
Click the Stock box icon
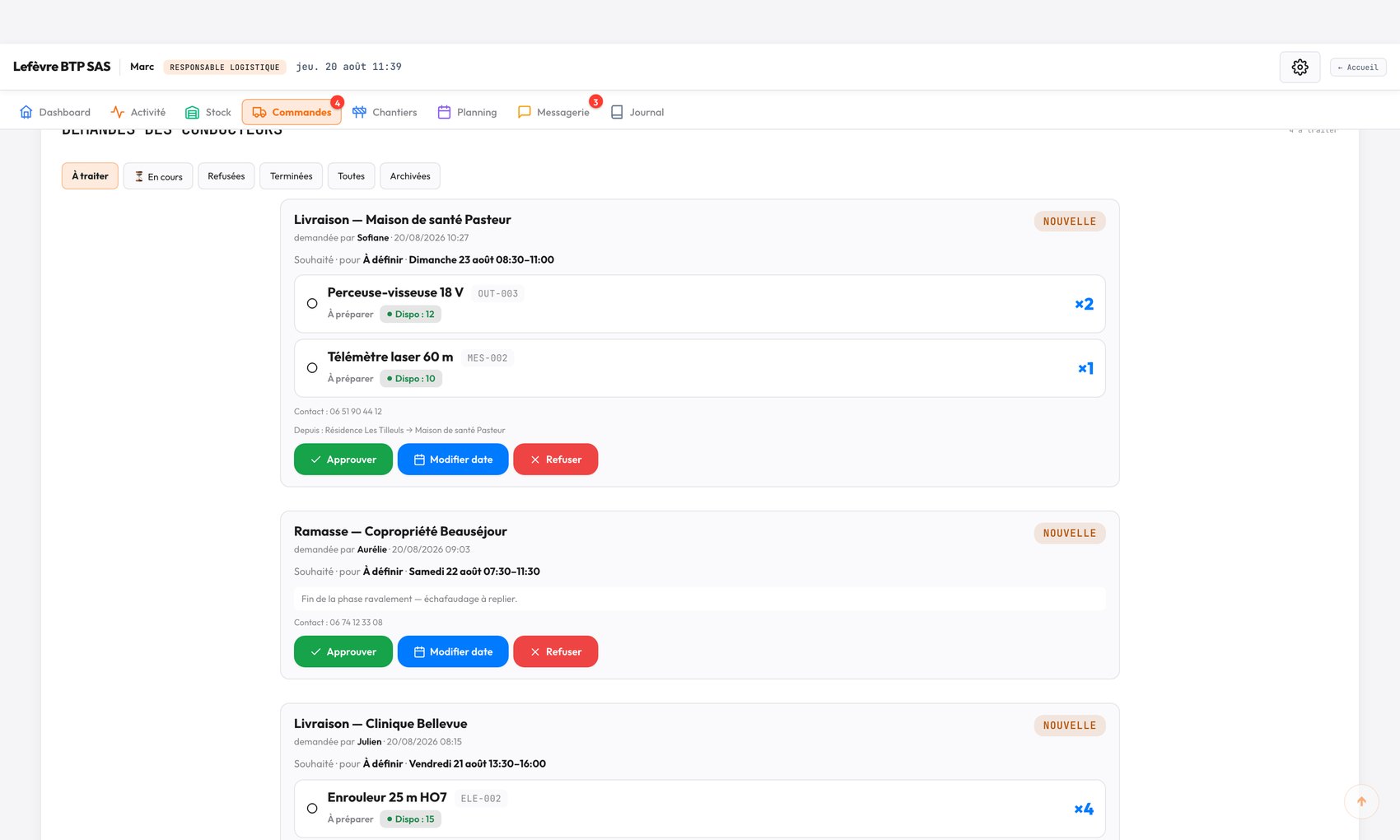click(x=192, y=112)
